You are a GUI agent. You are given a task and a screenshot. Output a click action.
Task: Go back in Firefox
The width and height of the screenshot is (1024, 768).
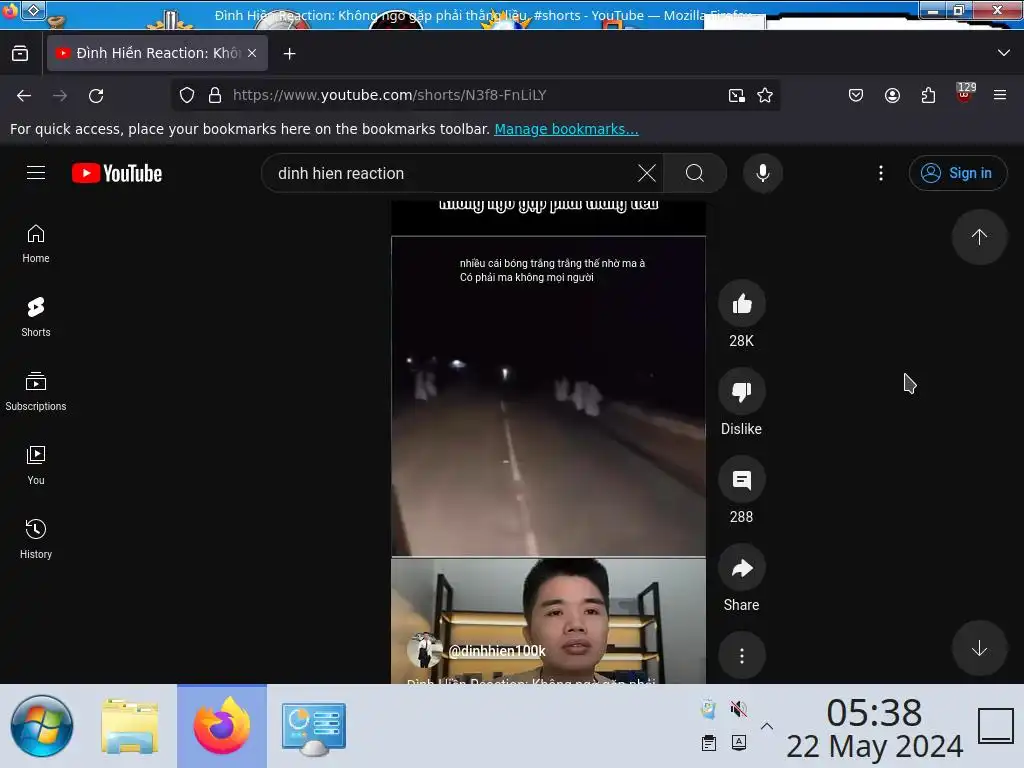coord(24,95)
